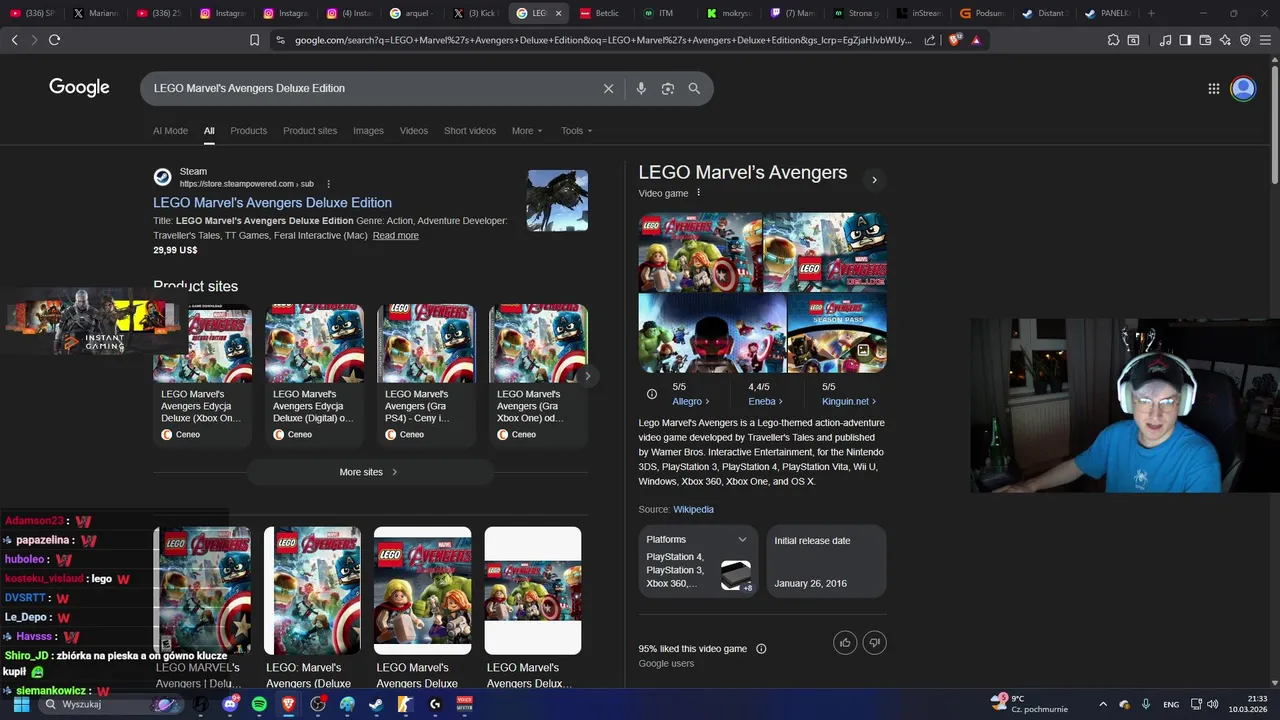Open Steam result three-dot options
Image resolution: width=1280 pixels, height=720 pixels.
pos(328,184)
